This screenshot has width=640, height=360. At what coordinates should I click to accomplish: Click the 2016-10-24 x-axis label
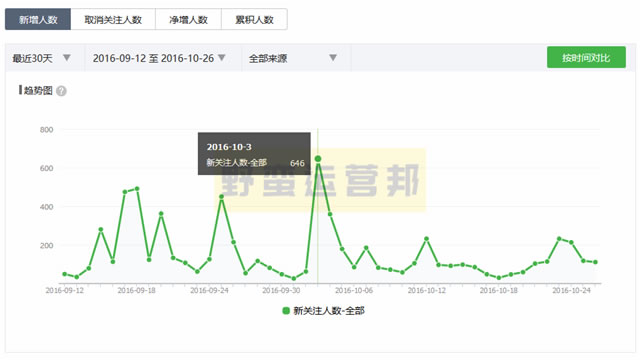(571, 290)
